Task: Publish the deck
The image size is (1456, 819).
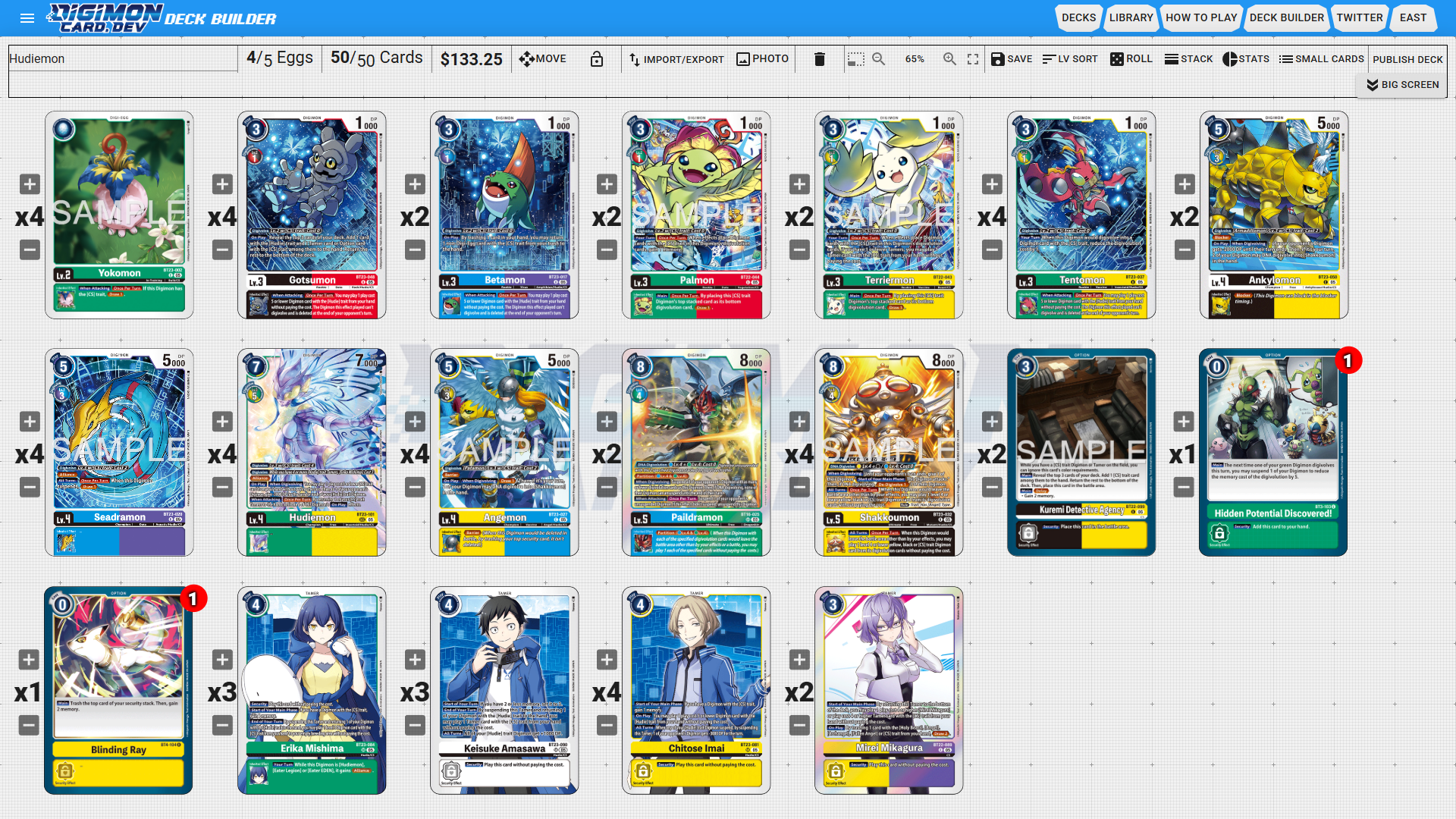Action: click(x=1407, y=59)
